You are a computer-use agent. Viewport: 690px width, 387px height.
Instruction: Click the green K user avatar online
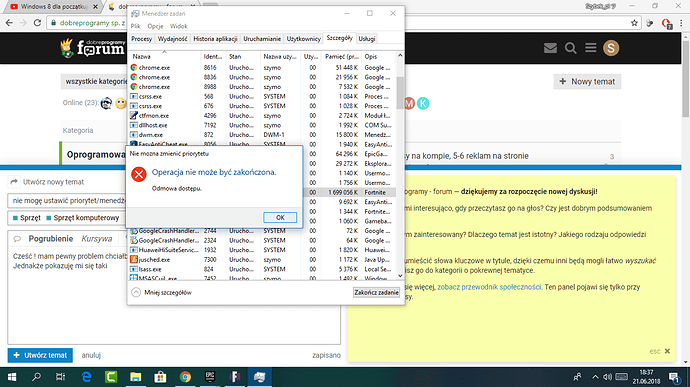click(423, 103)
